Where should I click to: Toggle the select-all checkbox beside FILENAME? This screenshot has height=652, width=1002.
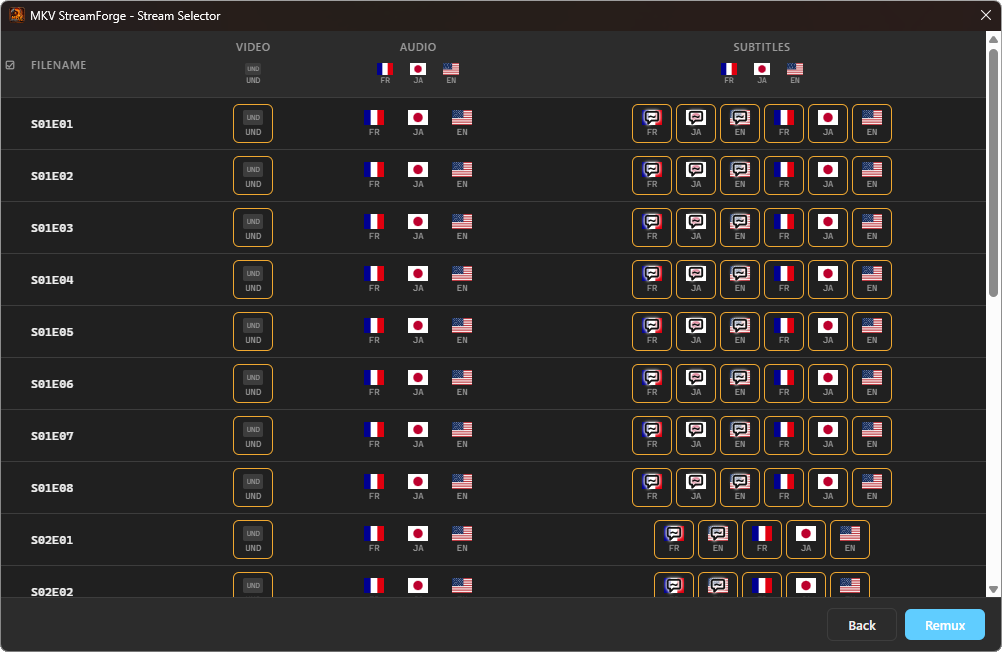coord(10,65)
